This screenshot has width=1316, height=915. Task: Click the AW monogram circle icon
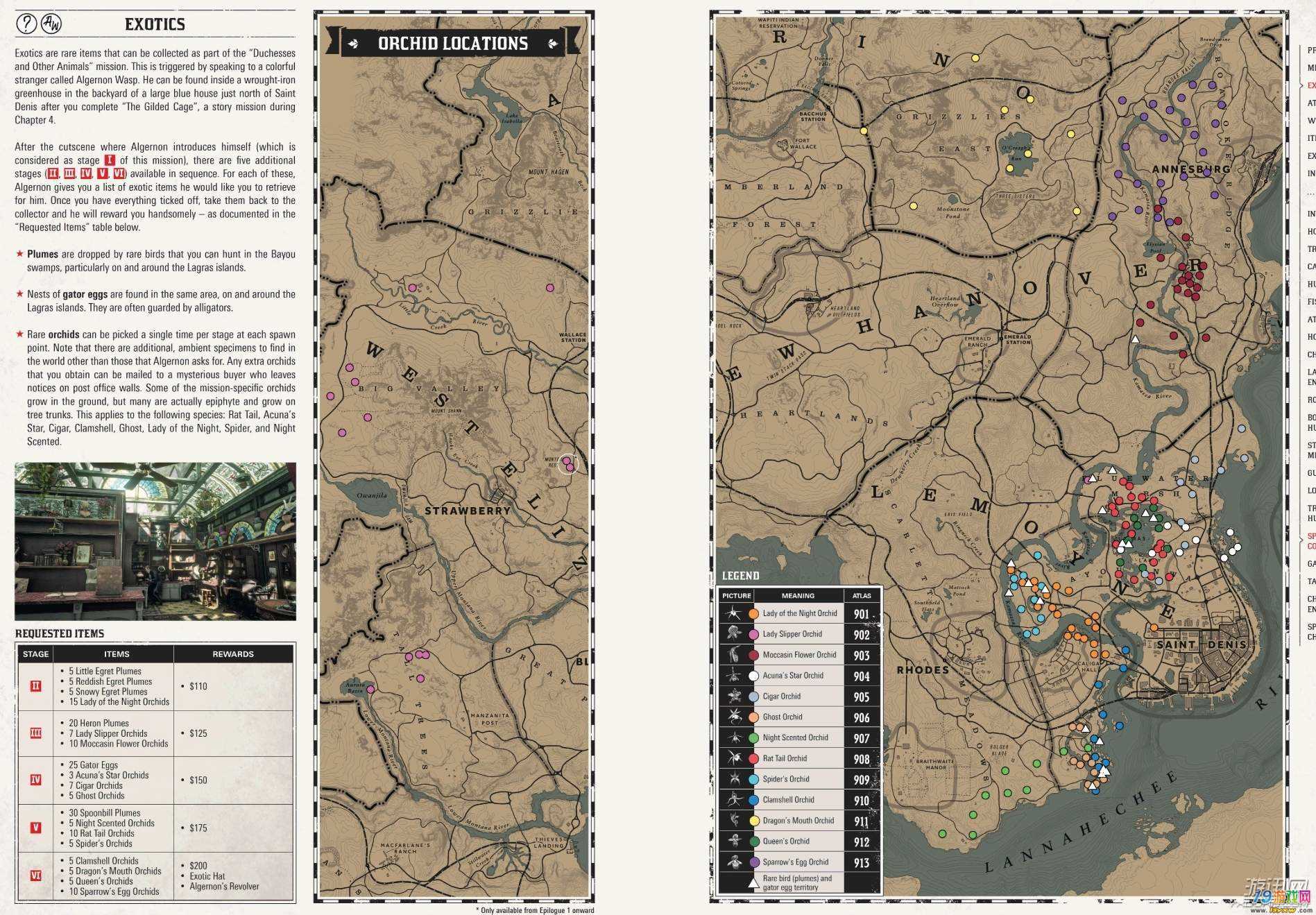pos(51,24)
